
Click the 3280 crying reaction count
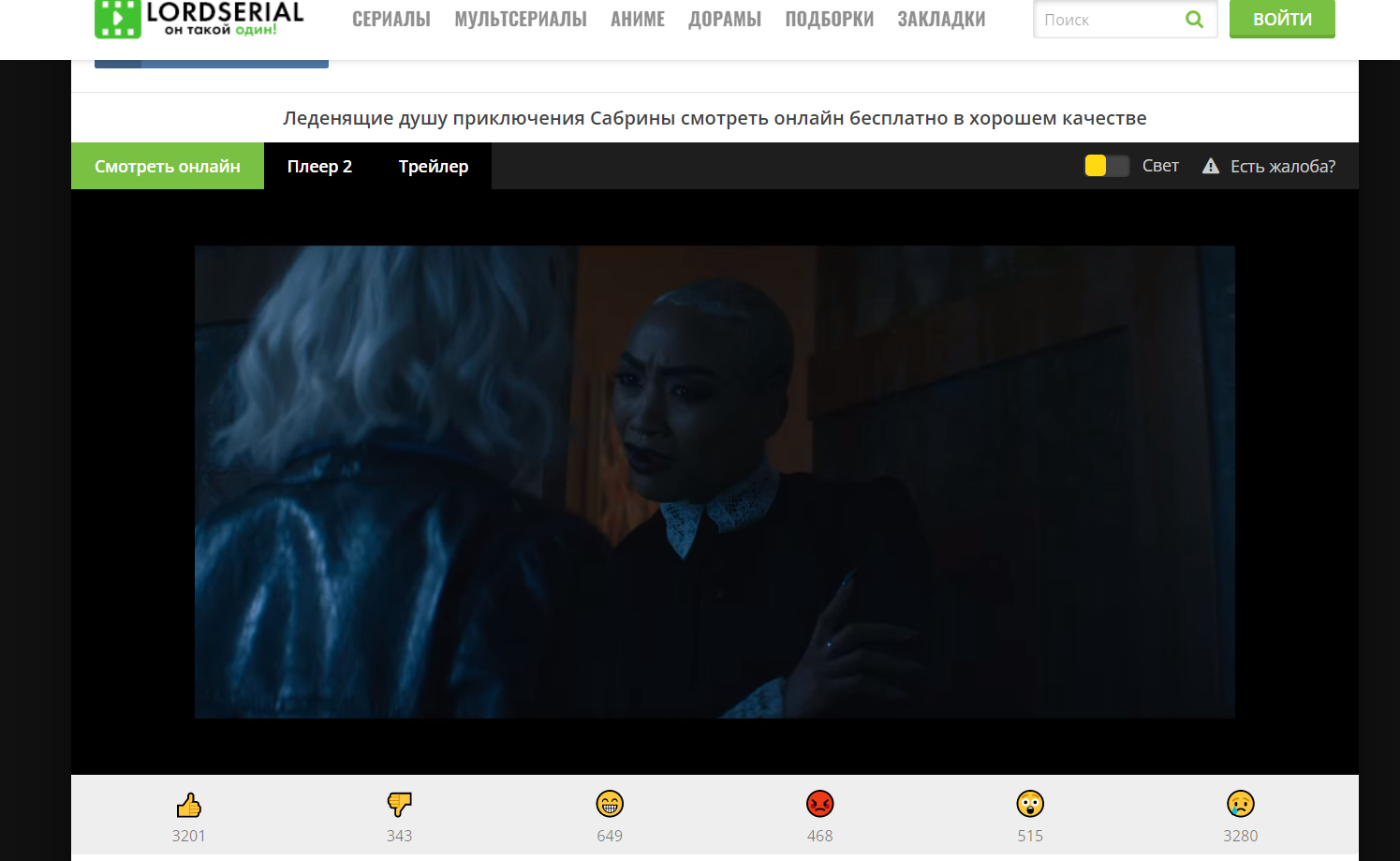tap(1241, 836)
